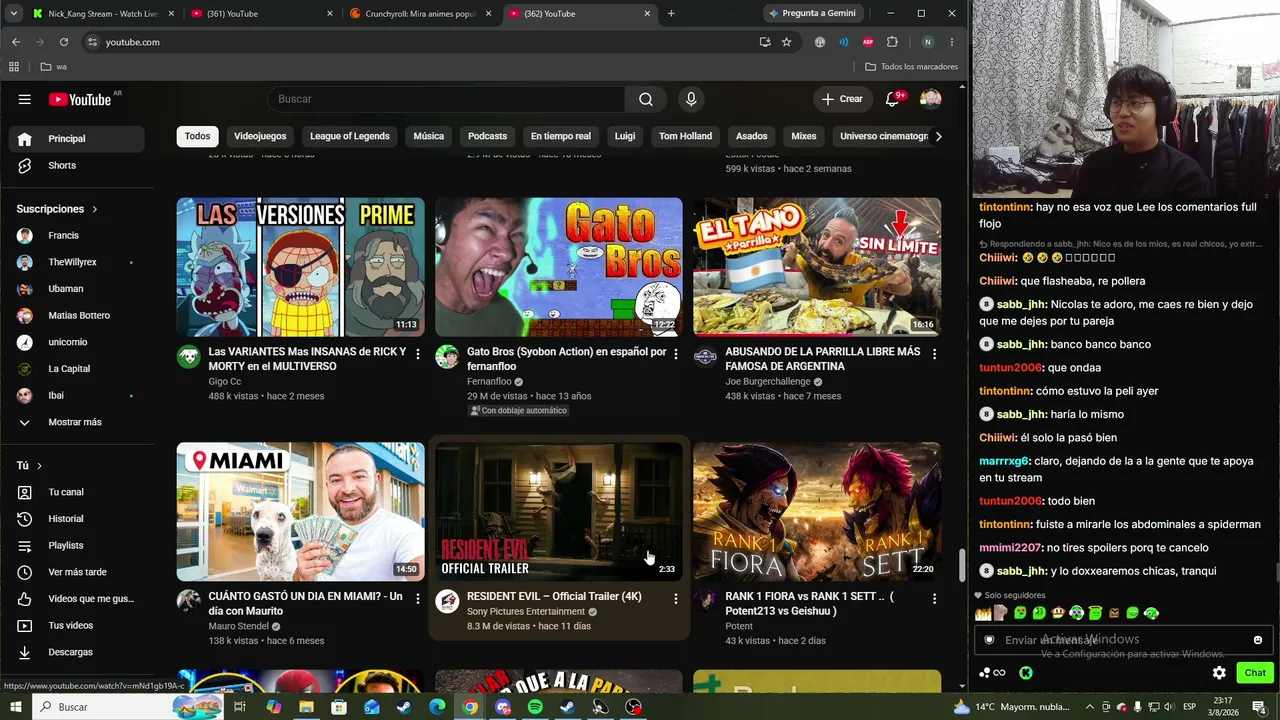Select the League of Legends filter chip
Viewport: 1280px width, 720px height.
tap(350, 136)
